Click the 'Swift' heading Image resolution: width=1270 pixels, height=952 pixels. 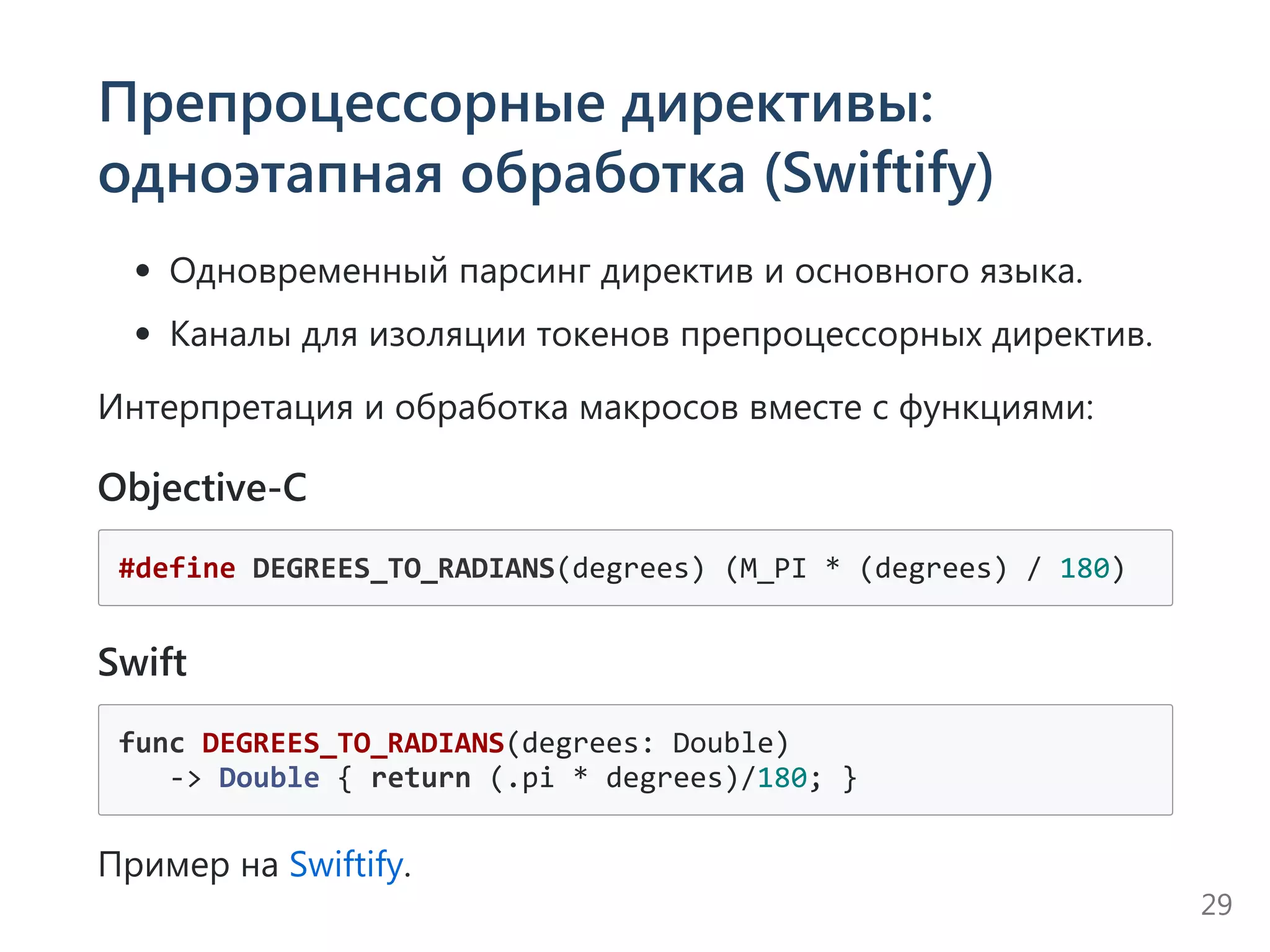click(142, 662)
